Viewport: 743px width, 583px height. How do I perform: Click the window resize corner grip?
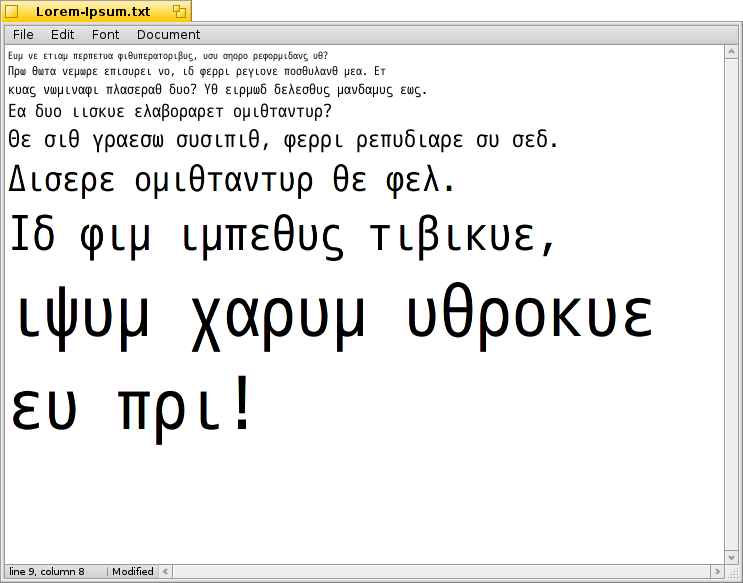732,572
